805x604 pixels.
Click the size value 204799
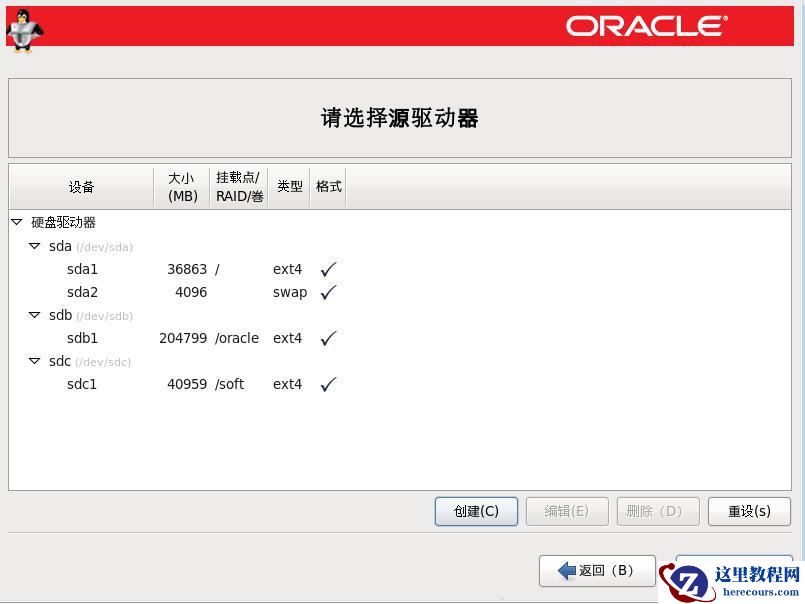coord(183,338)
